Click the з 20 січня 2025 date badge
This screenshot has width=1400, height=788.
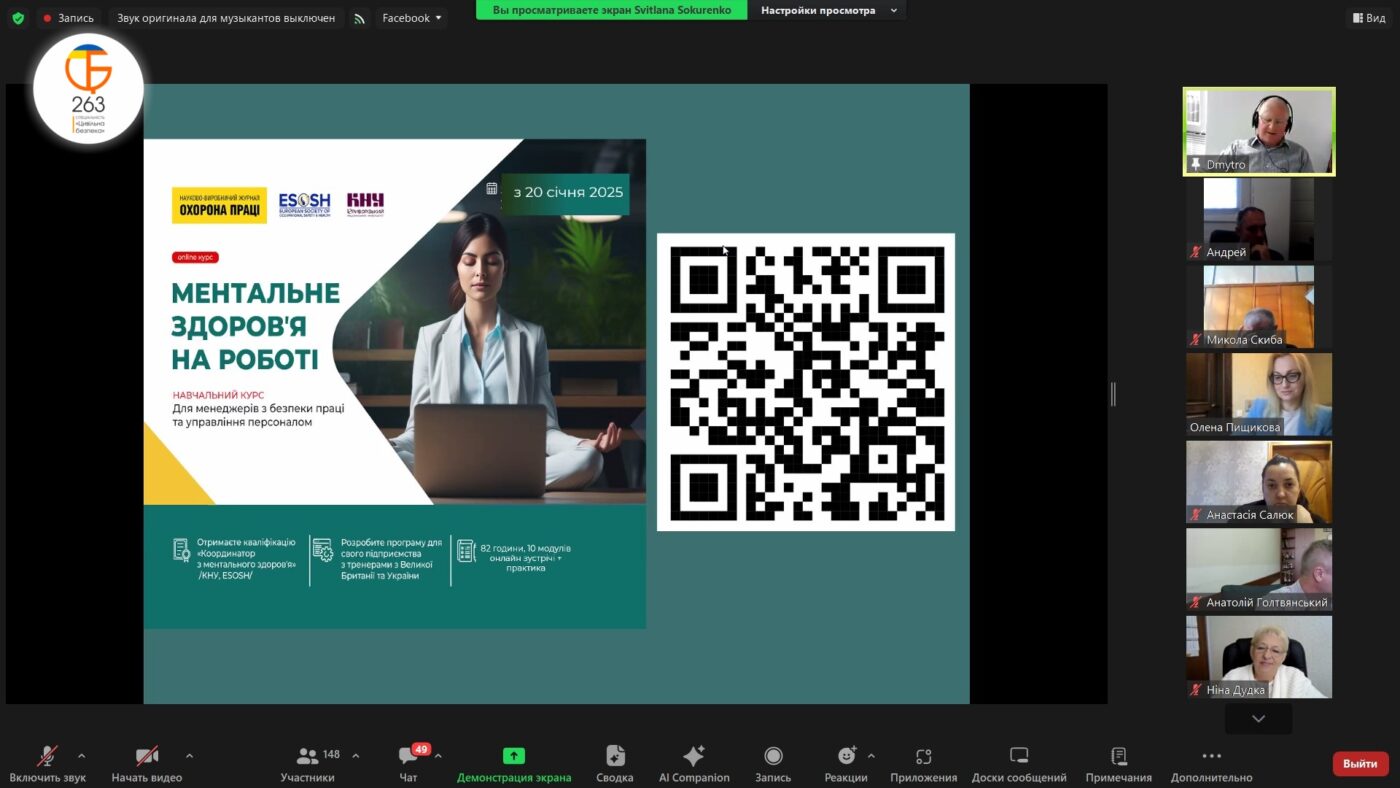tap(568, 193)
